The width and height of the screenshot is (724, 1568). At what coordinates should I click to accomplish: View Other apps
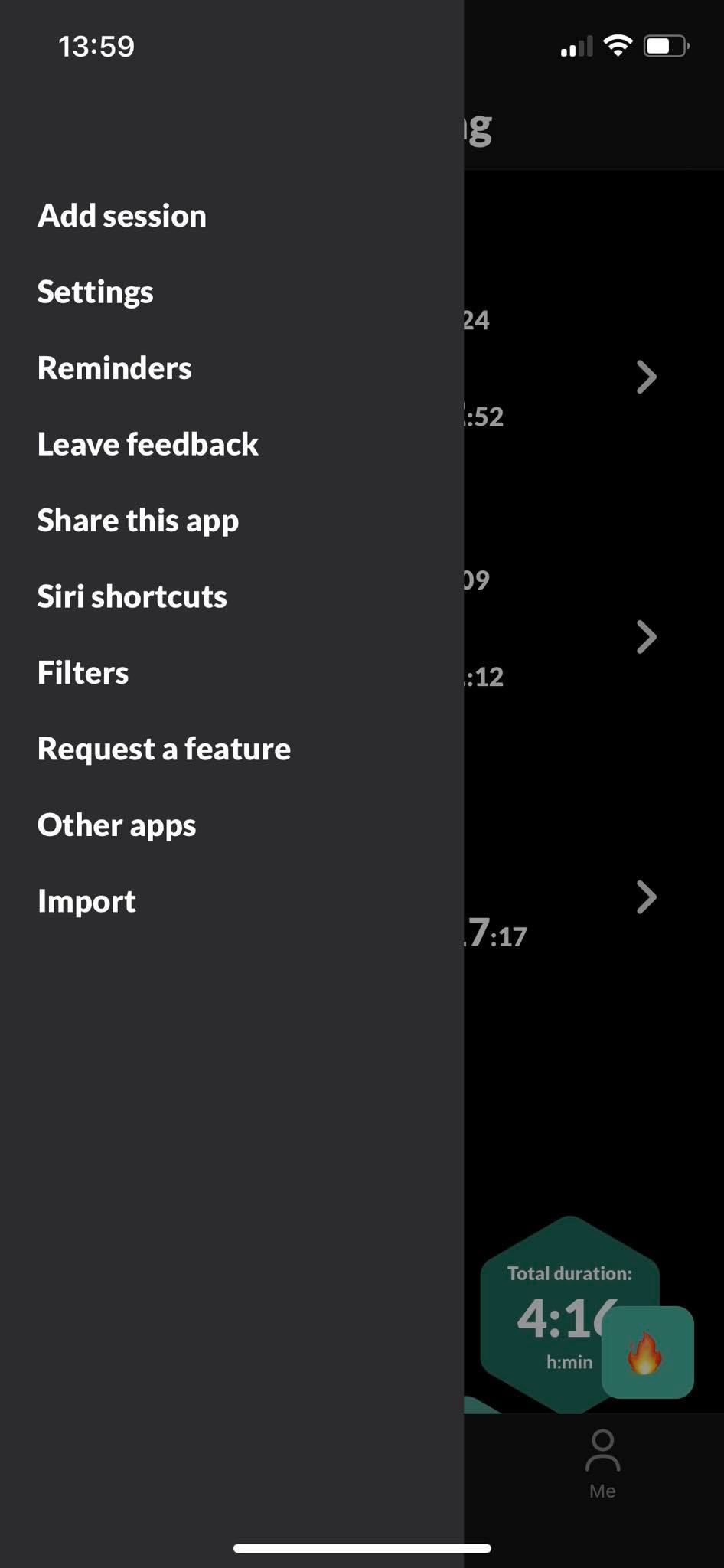click(x=116, y=825)
